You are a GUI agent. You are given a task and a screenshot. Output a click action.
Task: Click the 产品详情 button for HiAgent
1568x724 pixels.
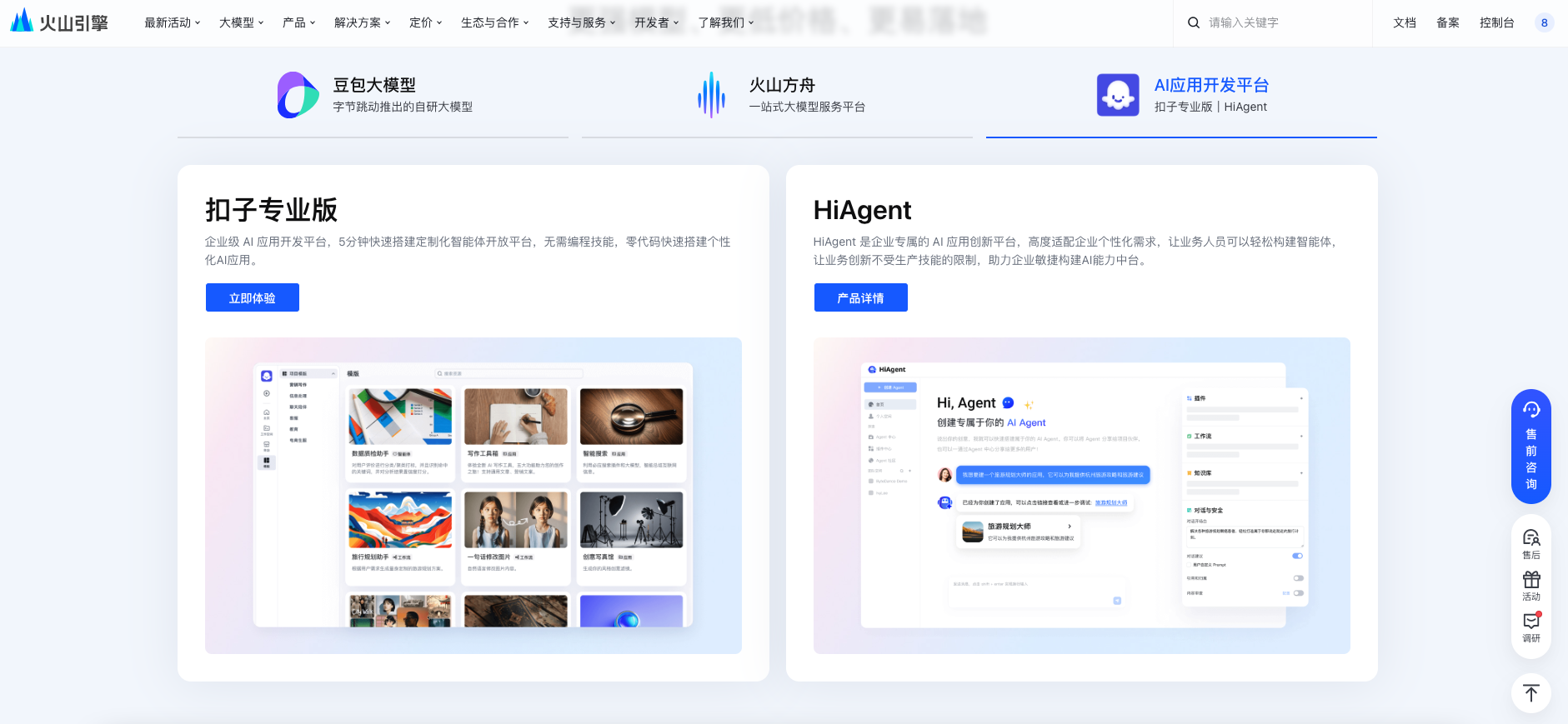860,297
